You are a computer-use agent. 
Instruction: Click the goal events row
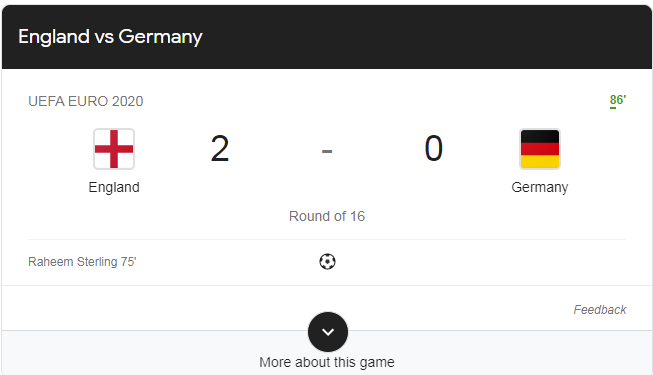click(x=327, y=262)
